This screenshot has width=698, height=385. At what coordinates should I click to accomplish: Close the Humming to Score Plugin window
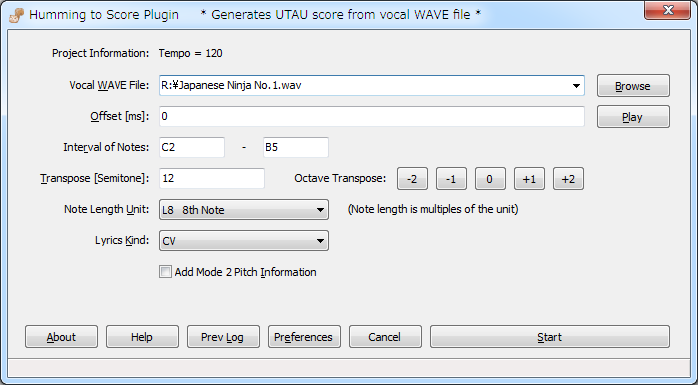pyautogui.click(x=667, y=10)
